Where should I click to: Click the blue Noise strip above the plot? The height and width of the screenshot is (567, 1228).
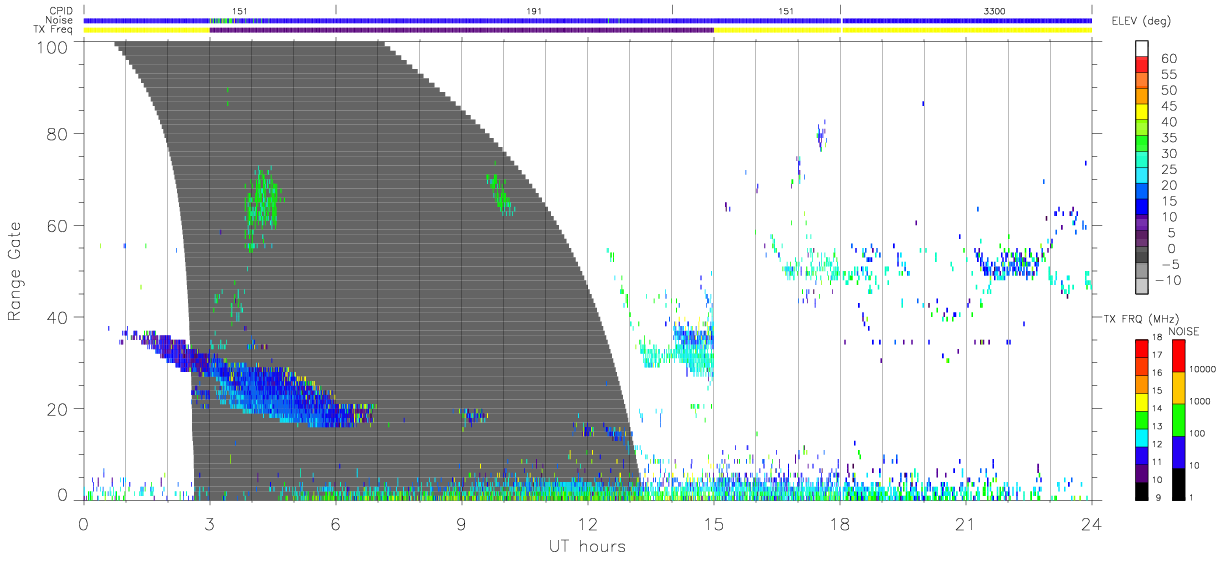click(x=587, y=20)
